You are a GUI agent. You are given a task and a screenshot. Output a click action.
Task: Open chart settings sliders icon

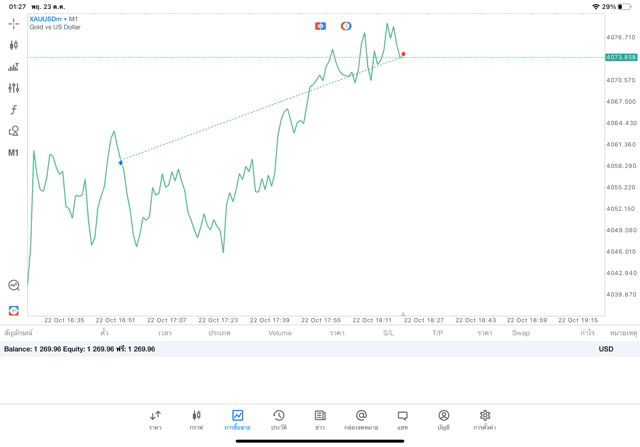(14, 88)
